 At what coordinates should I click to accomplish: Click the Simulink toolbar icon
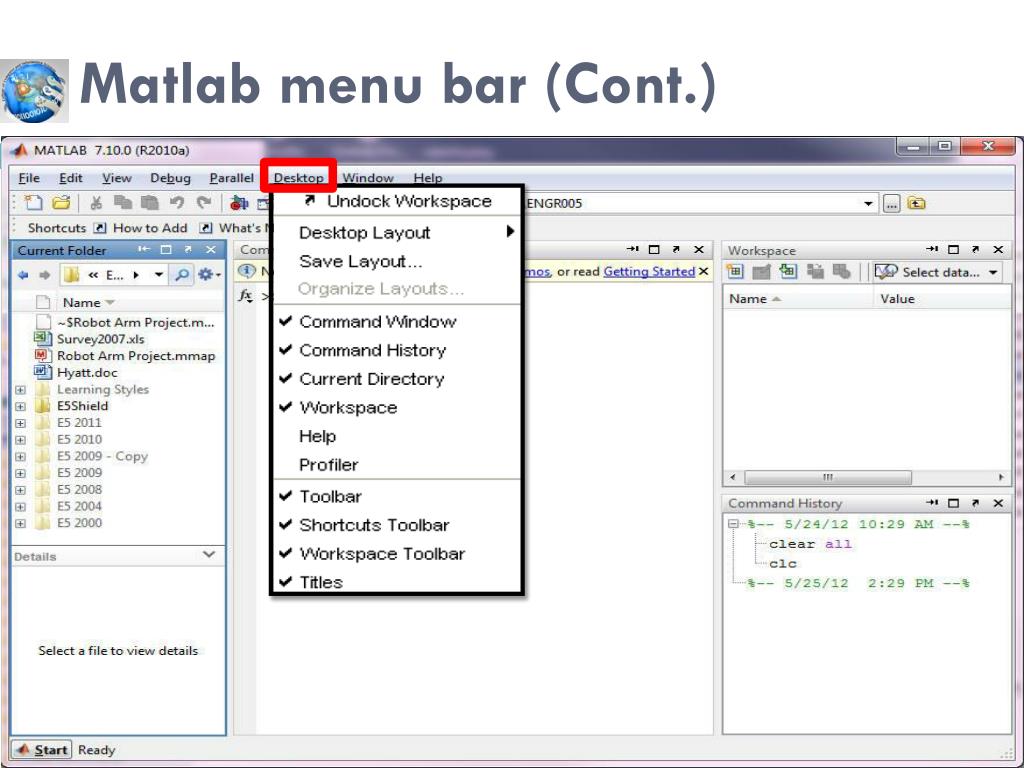pyautogui.click(x=239, y=203)
